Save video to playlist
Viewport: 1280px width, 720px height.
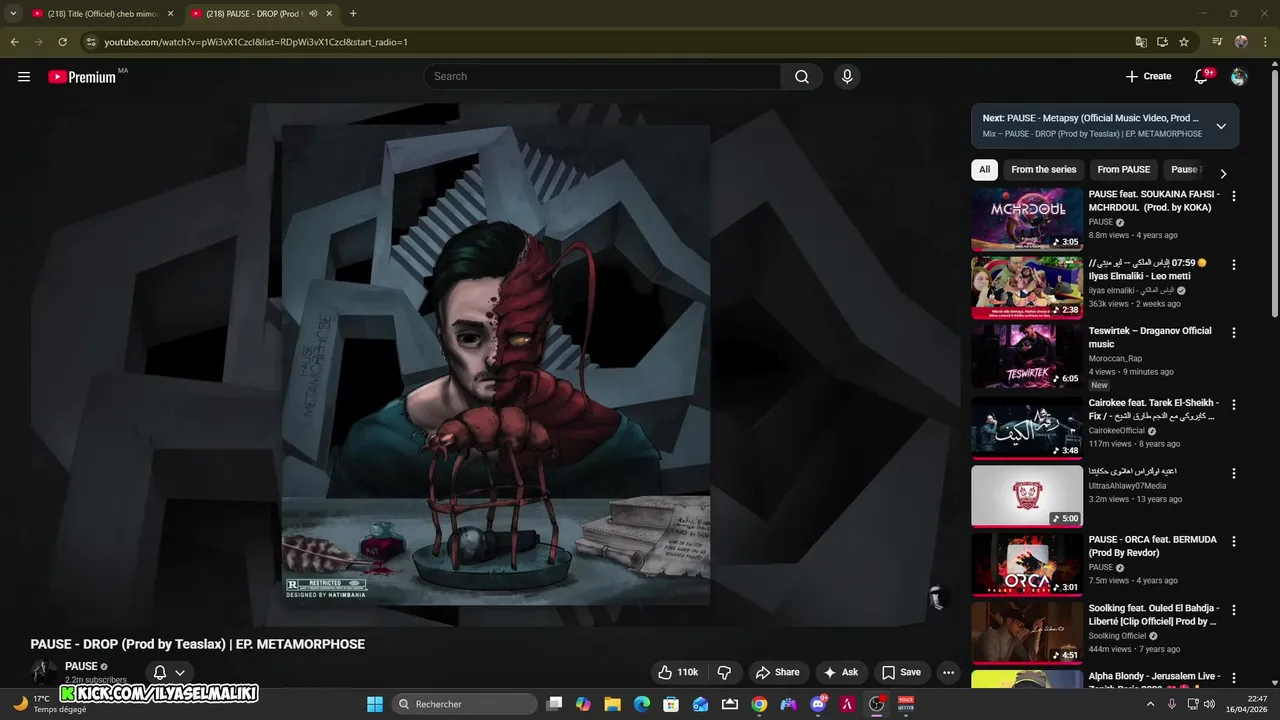(x=901, y=672)
